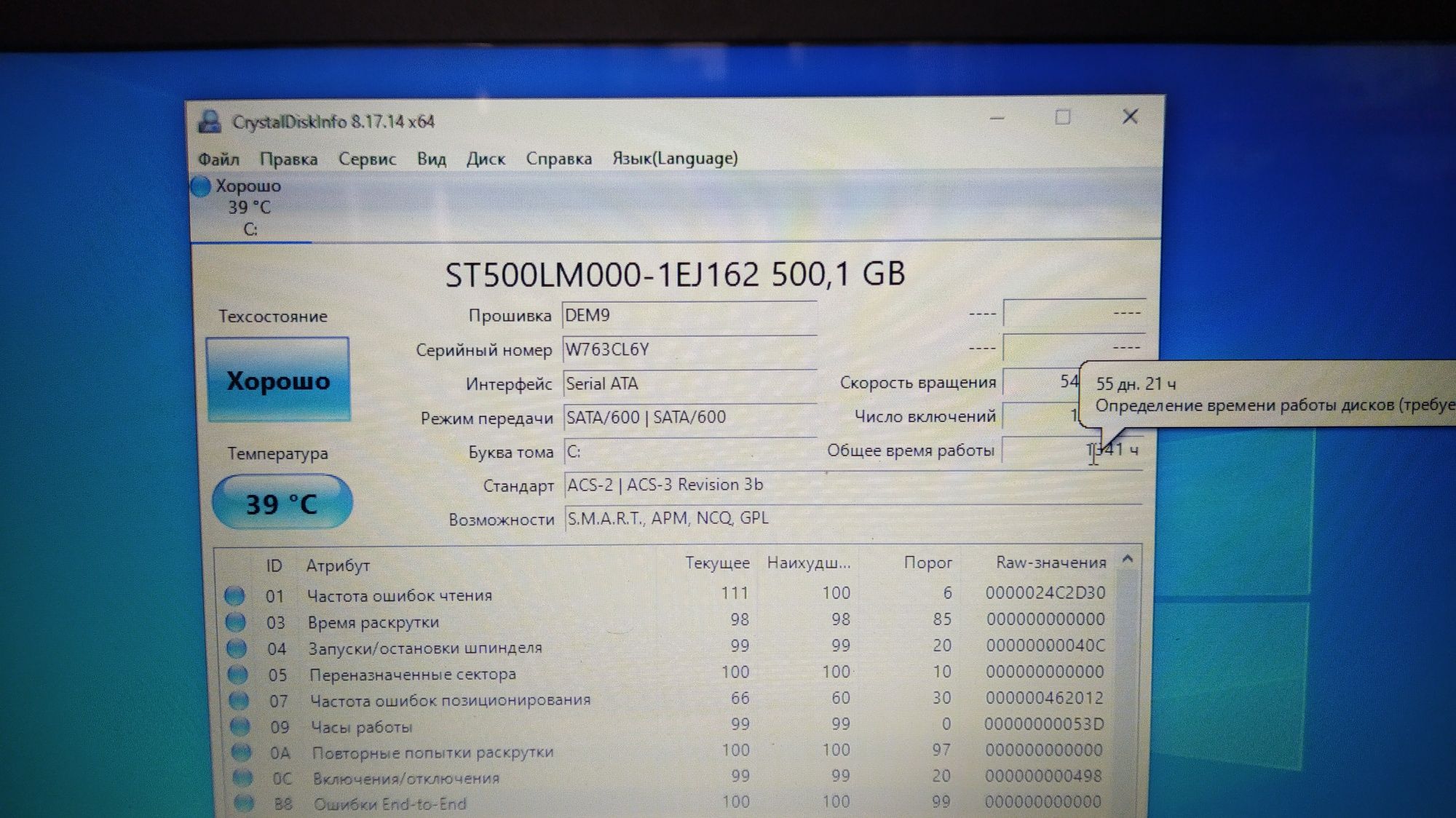Image resolution: width=1456 pixels, height=818 pixels.
Task: Click status icon of attribute 05
Action: tap(237, 675)
